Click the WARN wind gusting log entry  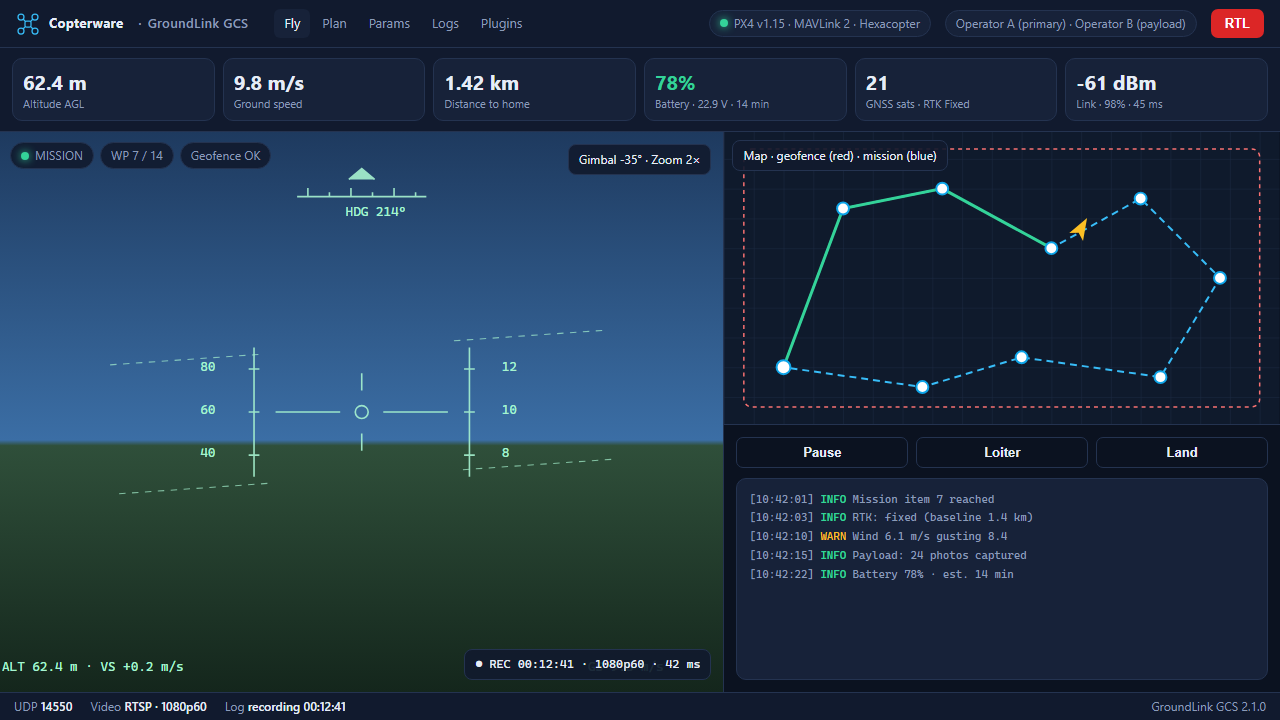coord(879,537)
